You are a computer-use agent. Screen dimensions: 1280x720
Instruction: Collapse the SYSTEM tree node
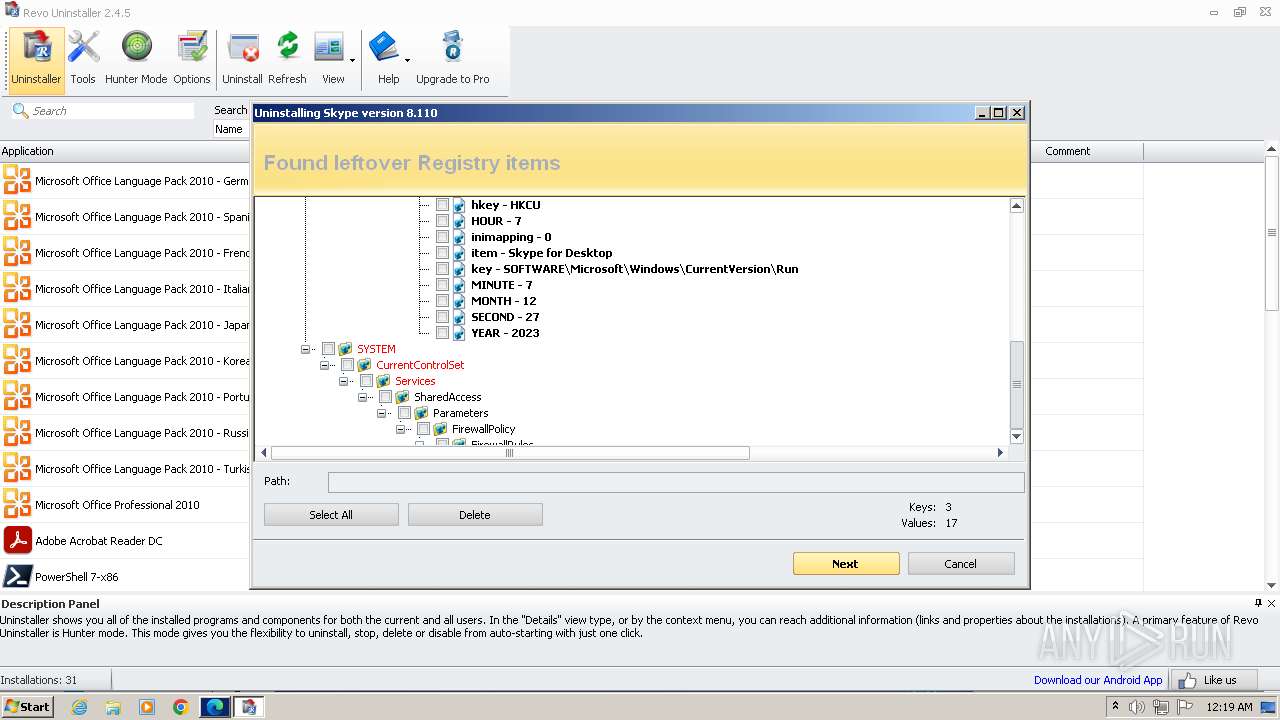tap(306, 349)
